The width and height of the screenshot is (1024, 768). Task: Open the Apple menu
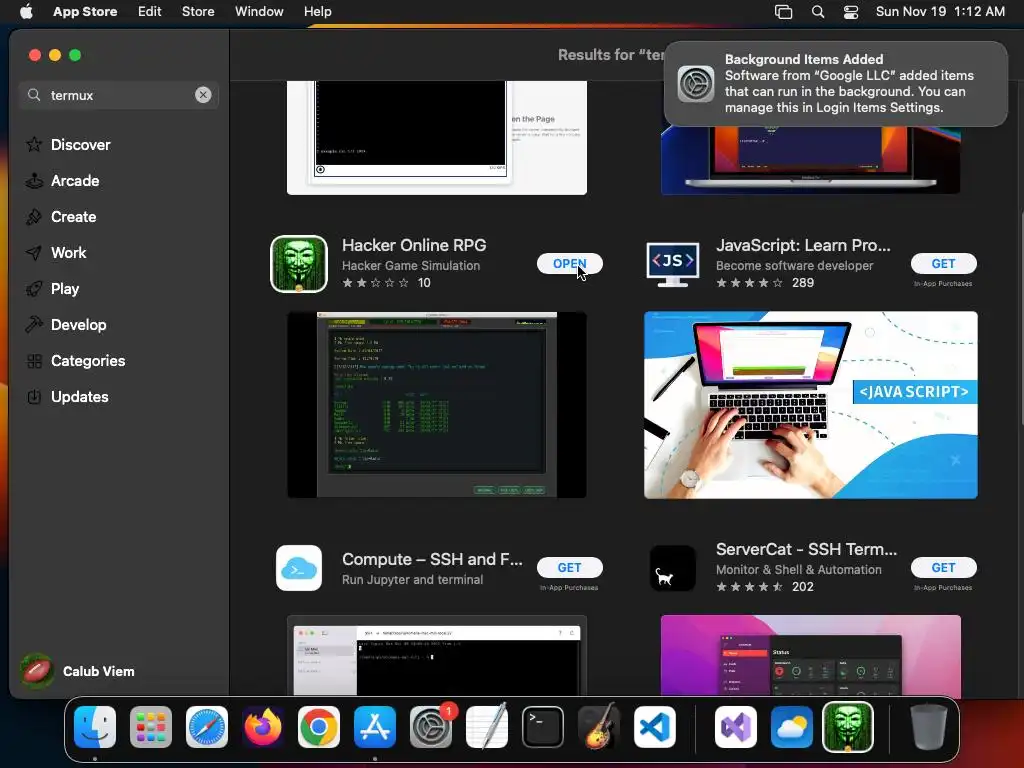[26, 11]
